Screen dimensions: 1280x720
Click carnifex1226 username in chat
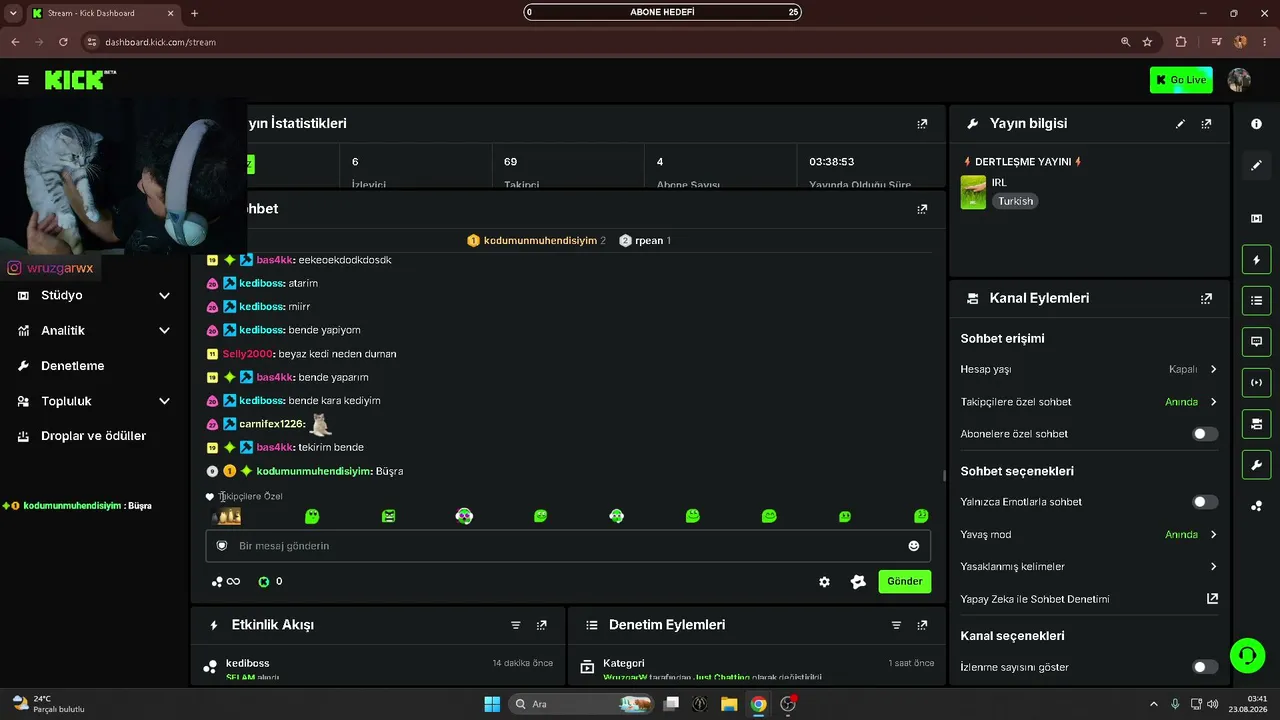point(272,424)
